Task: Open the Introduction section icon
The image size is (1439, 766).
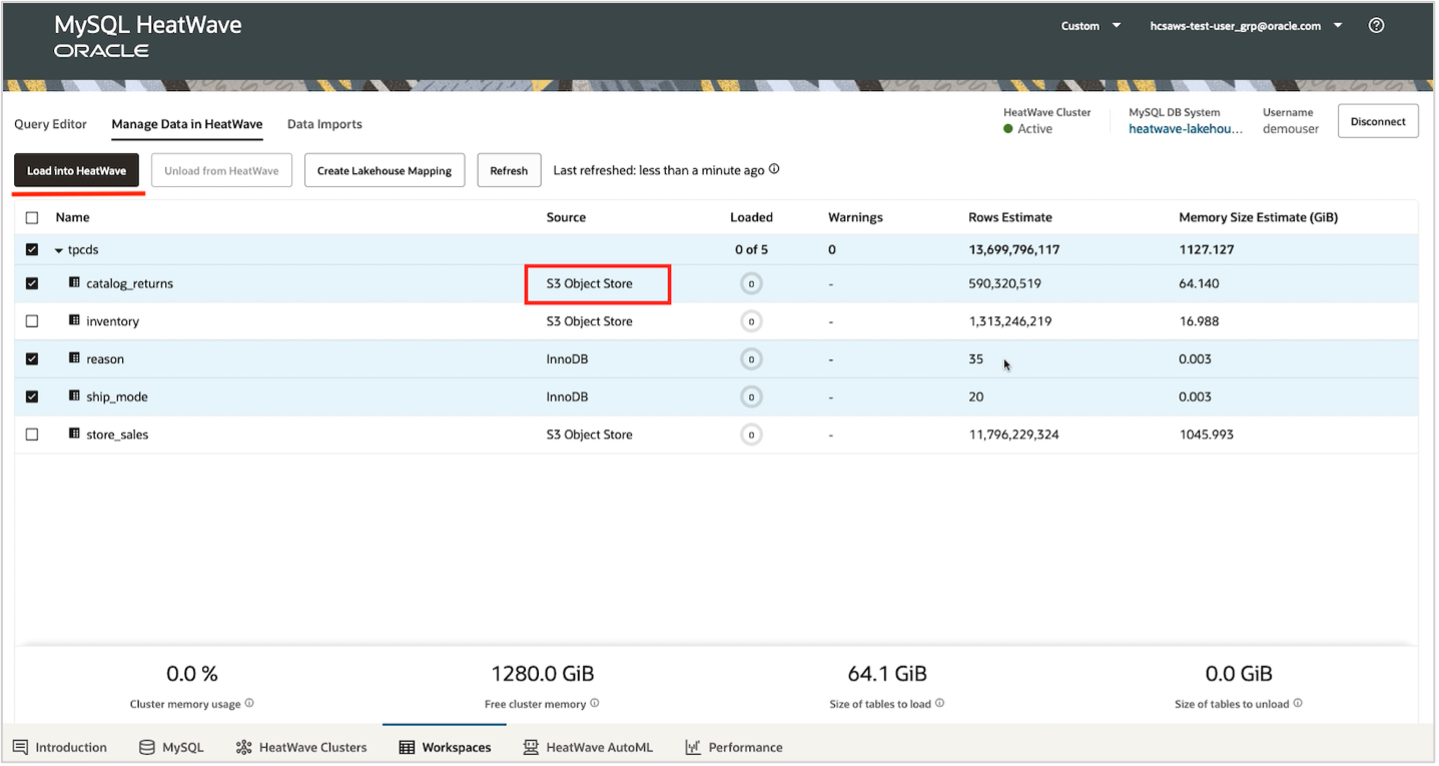Action: coord(22,747)
